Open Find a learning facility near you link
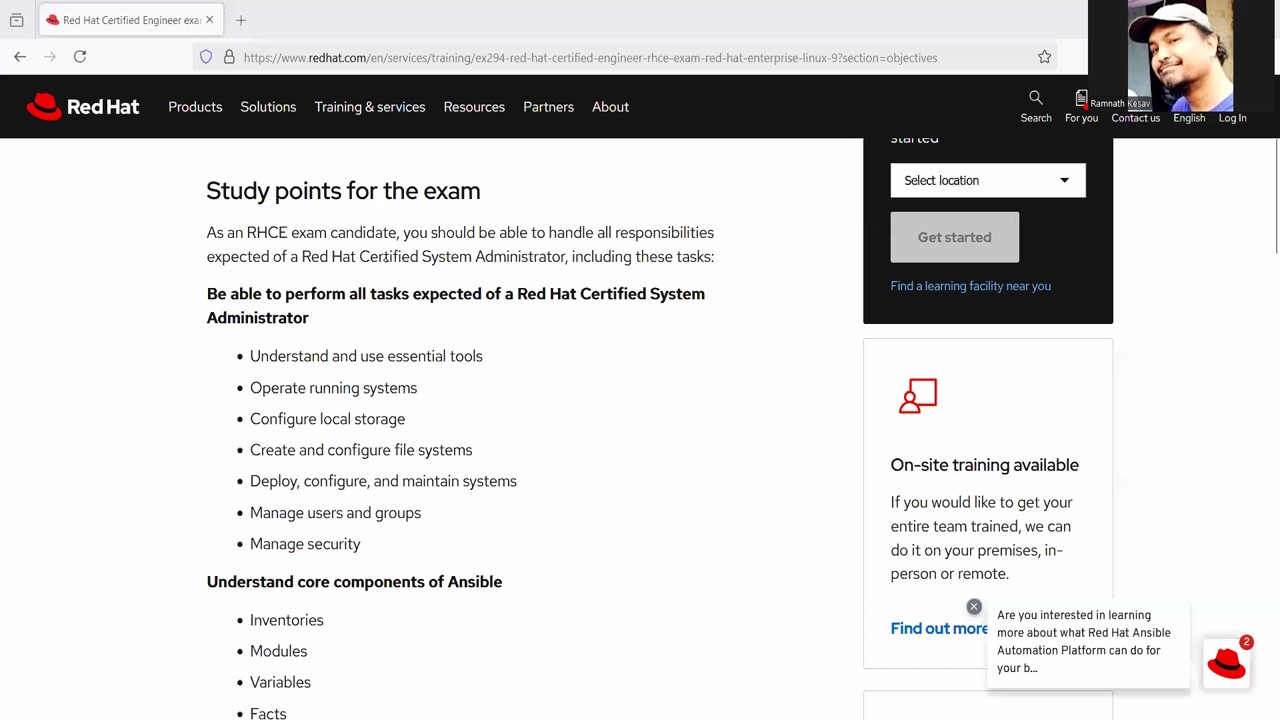 (971, 286)
